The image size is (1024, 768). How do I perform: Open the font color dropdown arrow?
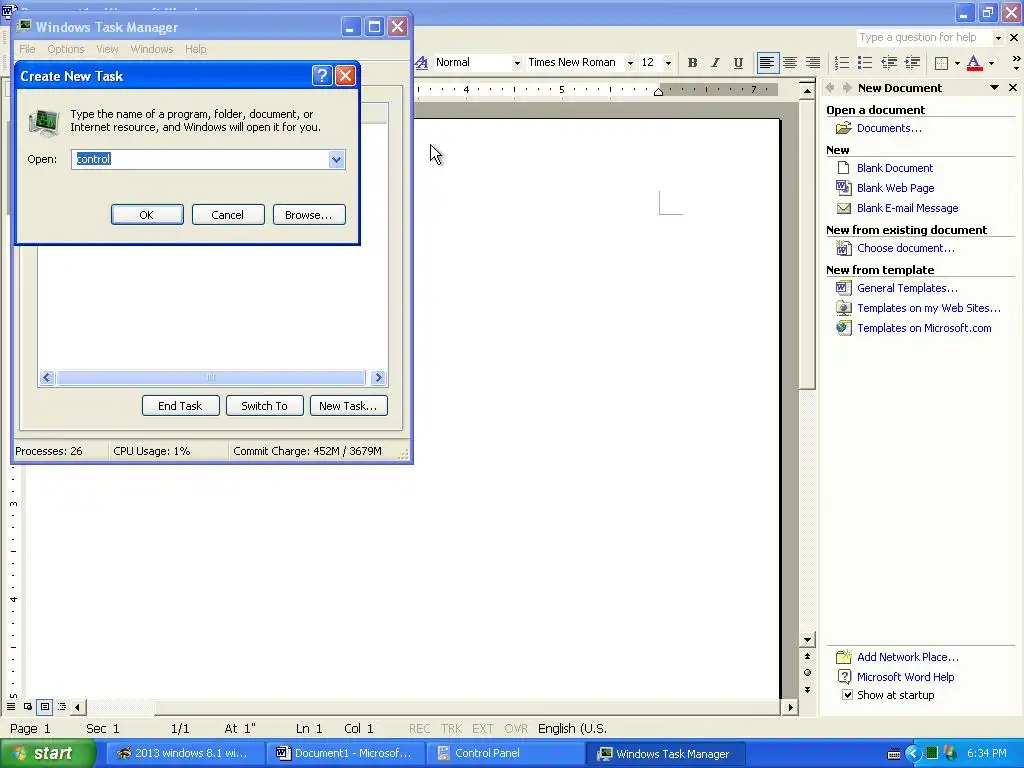coord(991,63)
